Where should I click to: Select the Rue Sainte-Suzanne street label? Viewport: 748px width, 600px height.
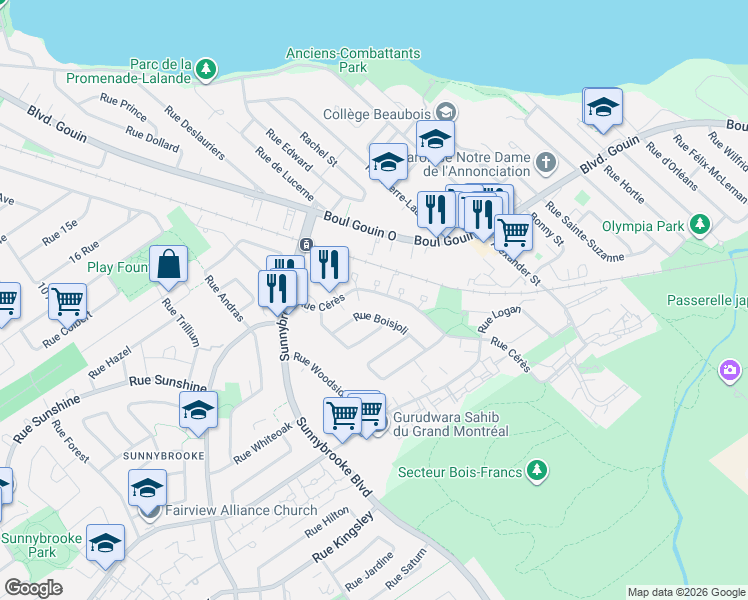(584, 231)
